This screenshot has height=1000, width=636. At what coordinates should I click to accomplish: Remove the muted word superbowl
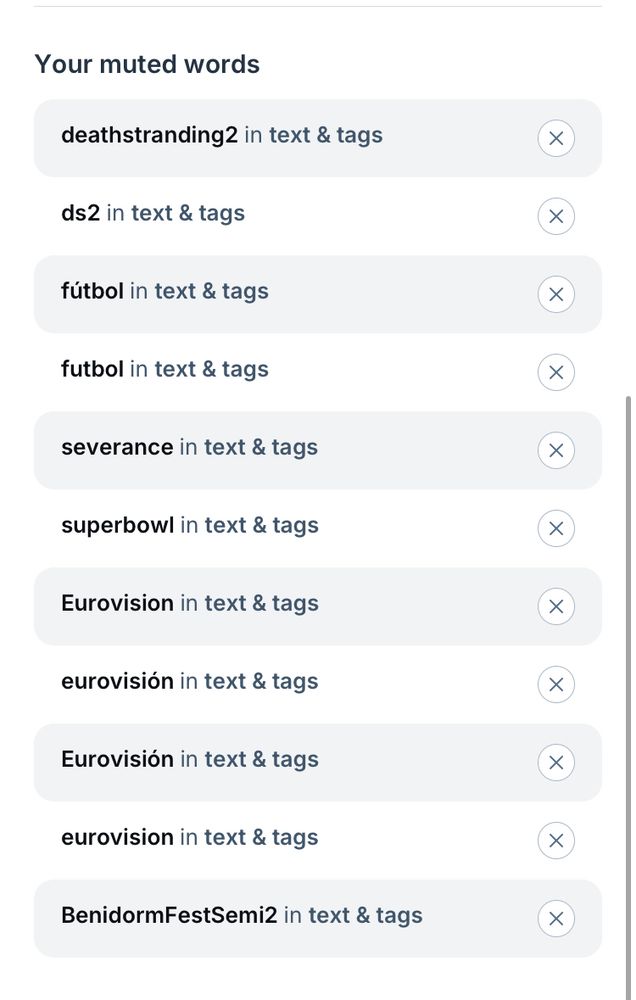pos(556,528)
